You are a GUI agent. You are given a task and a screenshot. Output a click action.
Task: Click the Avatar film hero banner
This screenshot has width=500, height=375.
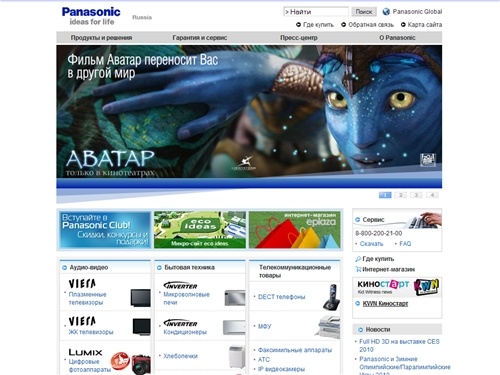(x=249, y=116)
